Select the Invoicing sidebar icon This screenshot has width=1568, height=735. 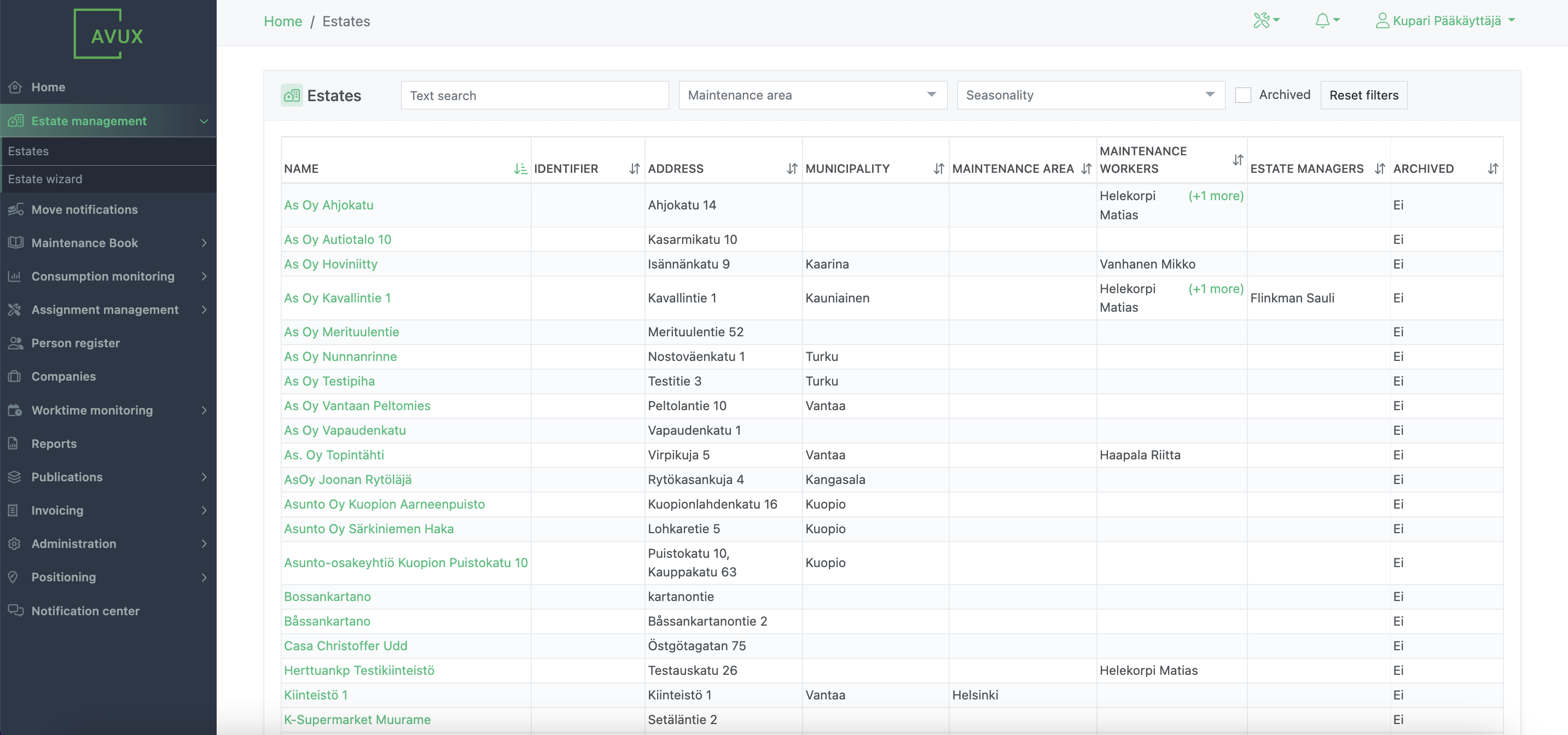click(15, 510)
